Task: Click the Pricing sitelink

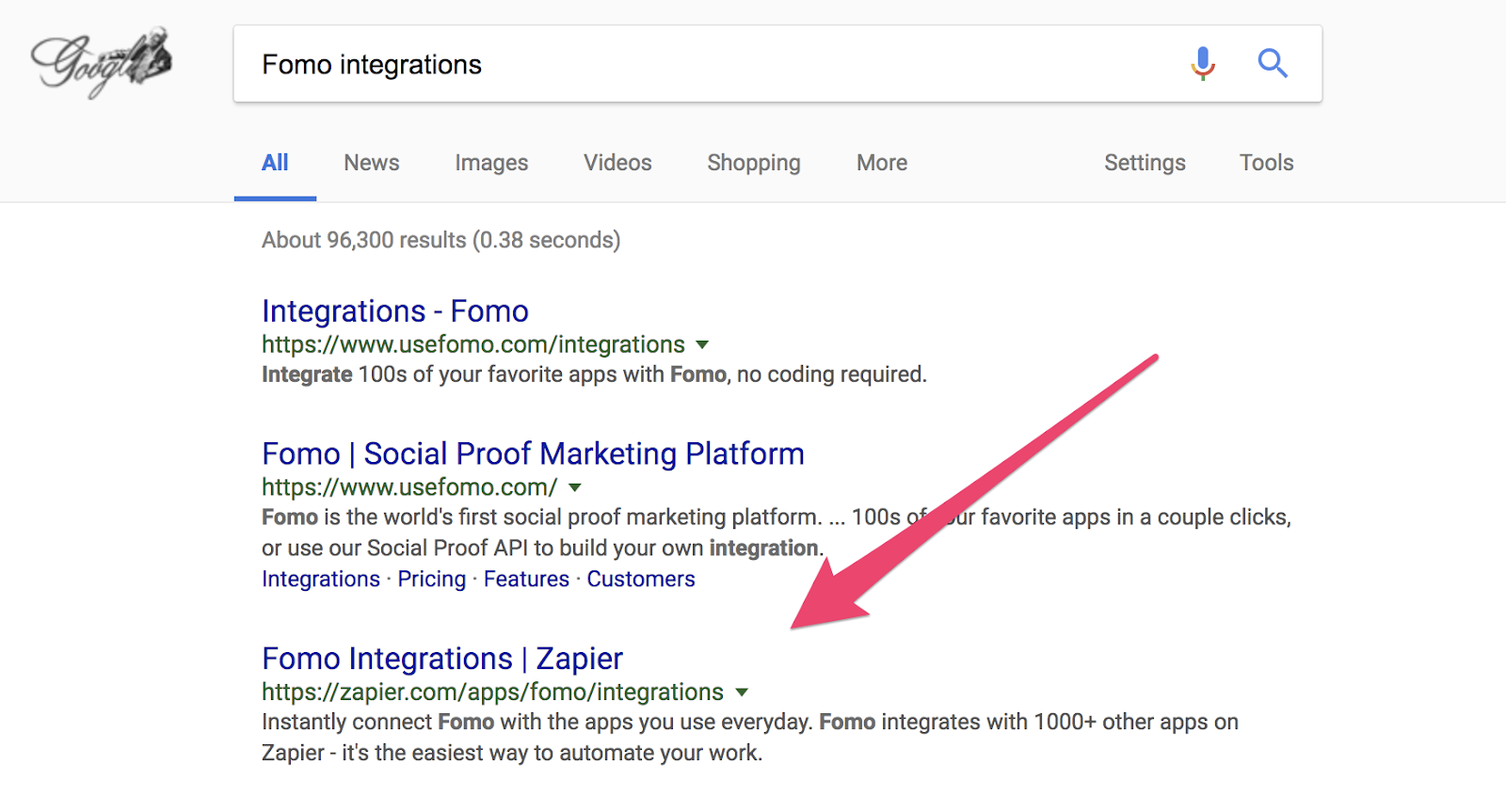Action: [x=431, y=580]
